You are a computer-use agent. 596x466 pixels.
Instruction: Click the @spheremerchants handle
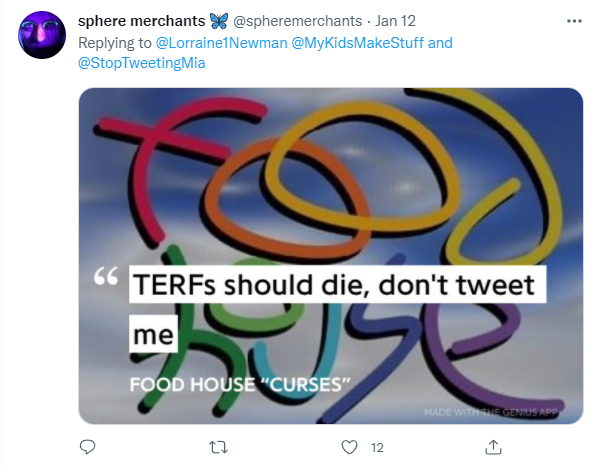[297, 21]
